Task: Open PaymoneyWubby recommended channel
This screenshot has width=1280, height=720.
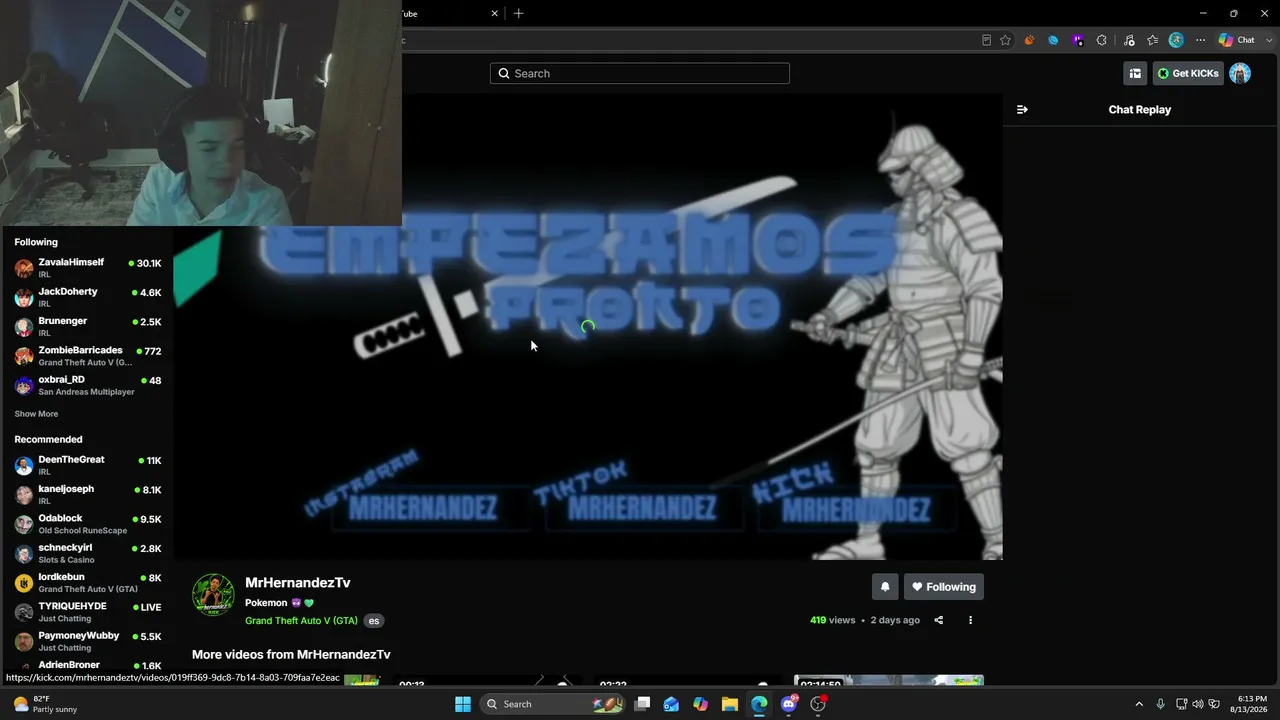Action: pos(88,641)
